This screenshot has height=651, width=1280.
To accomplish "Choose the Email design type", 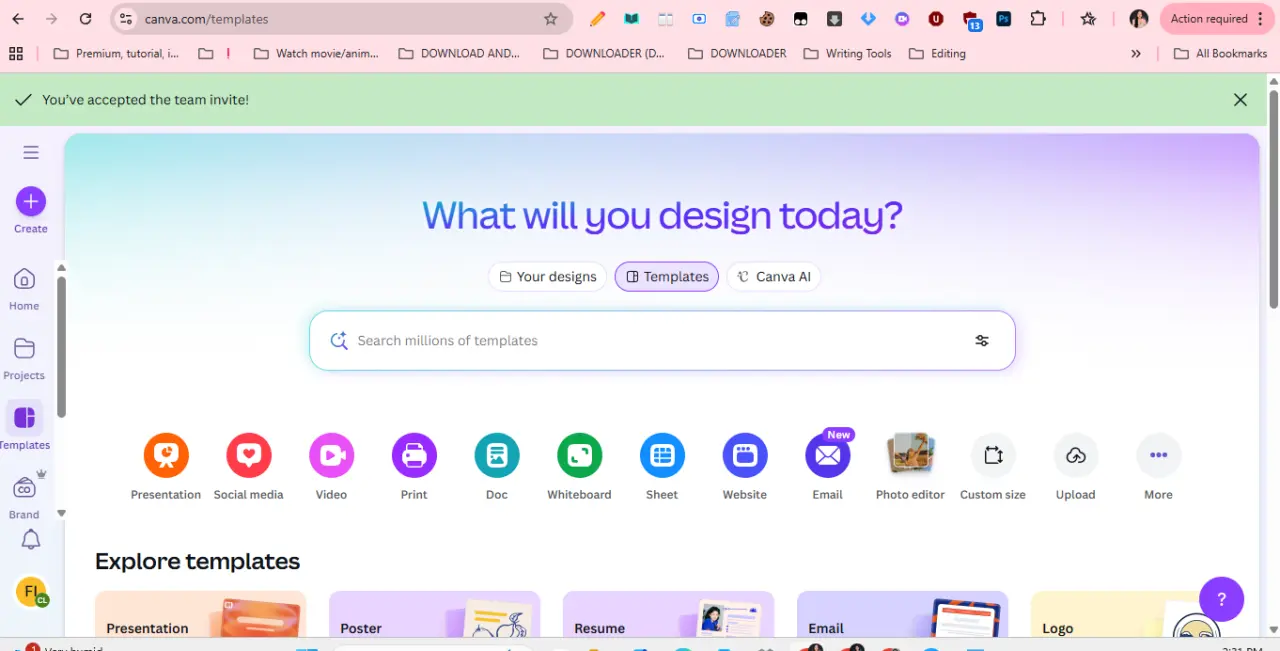I will [828, 467].
